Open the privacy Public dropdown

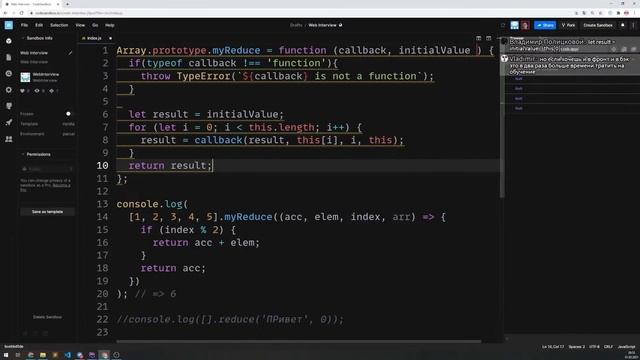[47, 169]
